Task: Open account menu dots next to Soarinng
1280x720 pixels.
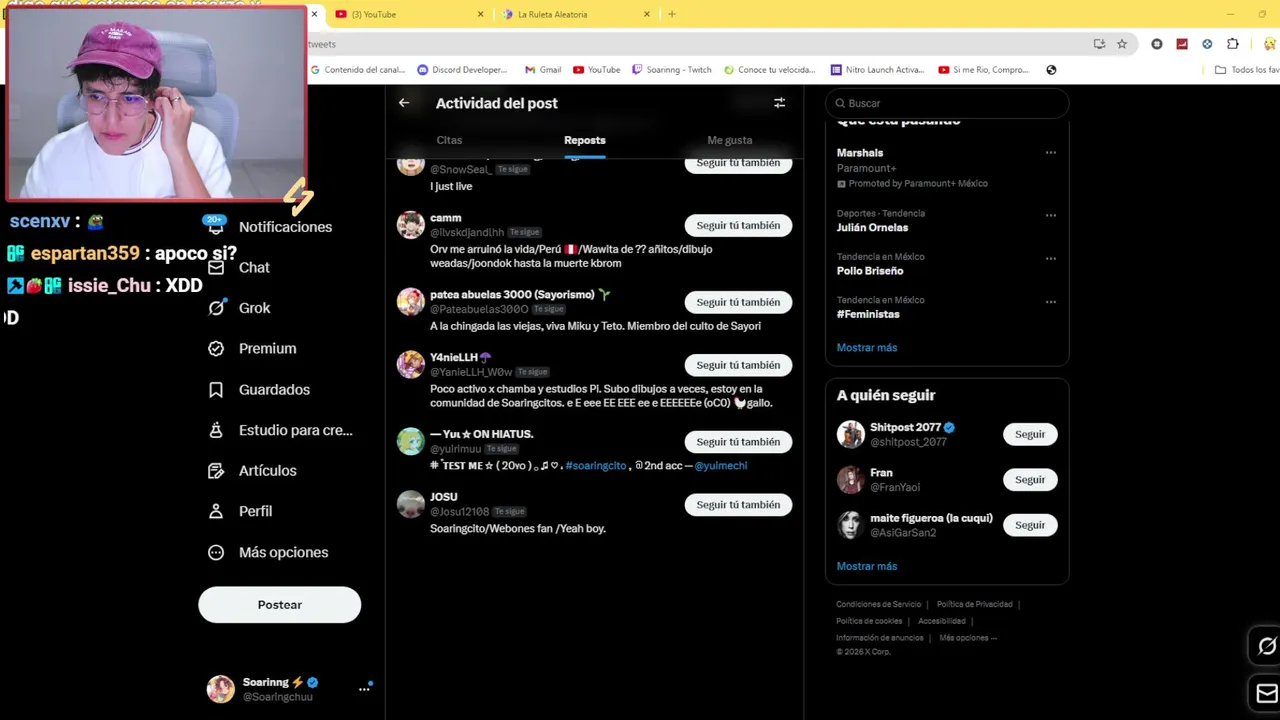Action: [365, 688]
